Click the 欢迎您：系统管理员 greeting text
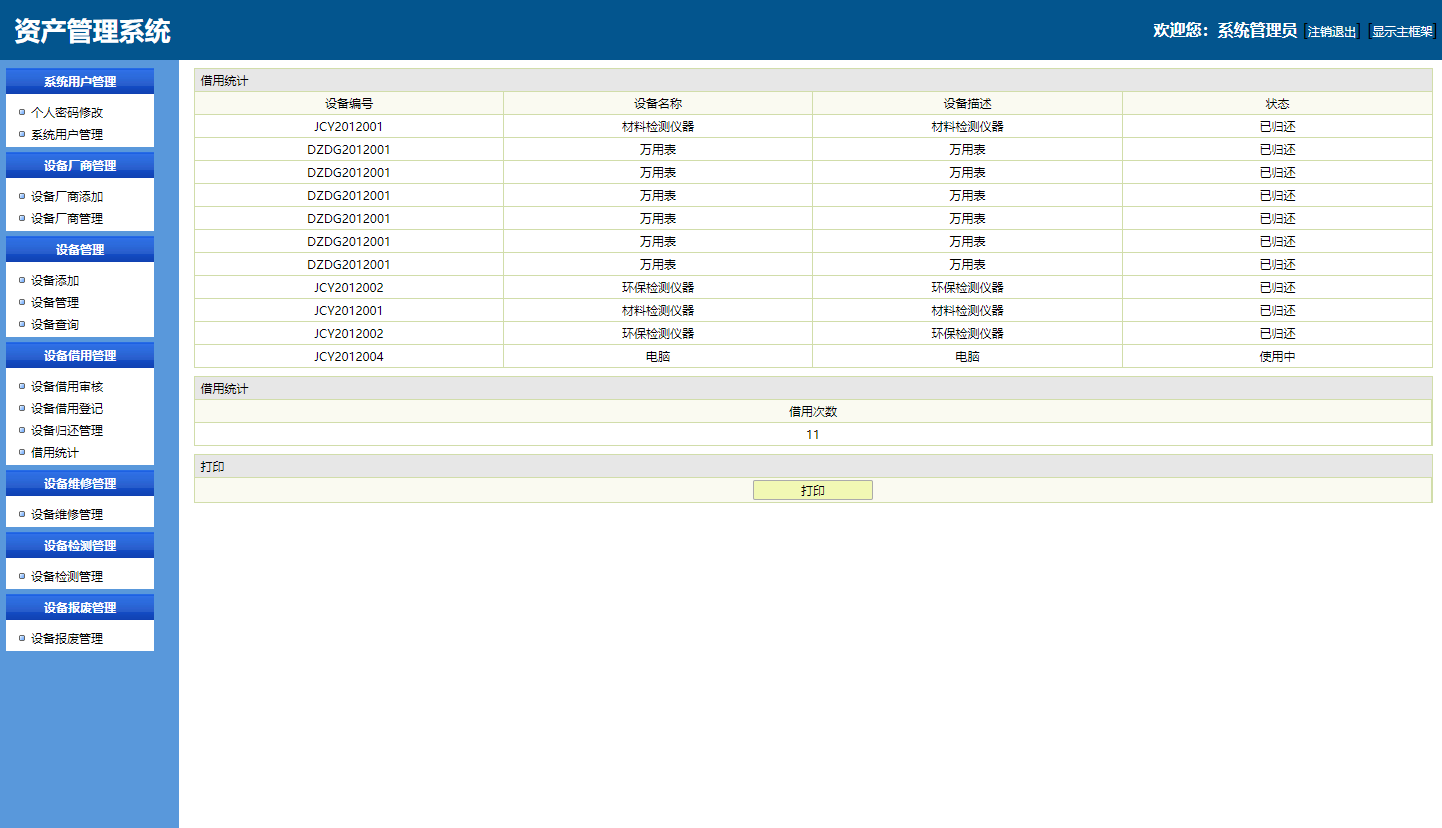The width and height of the screenshot is (1442, 828). pos(1225,31)
